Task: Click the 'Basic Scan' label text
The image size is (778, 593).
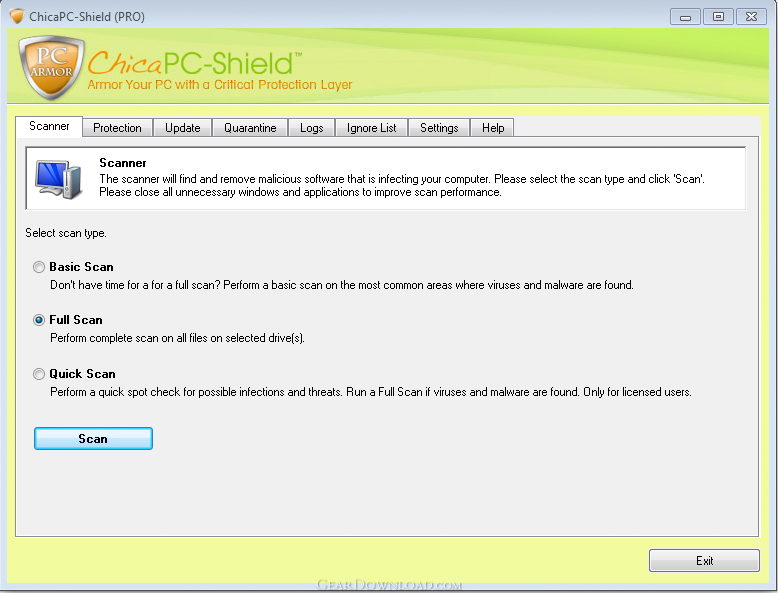Action: [81, 267]
